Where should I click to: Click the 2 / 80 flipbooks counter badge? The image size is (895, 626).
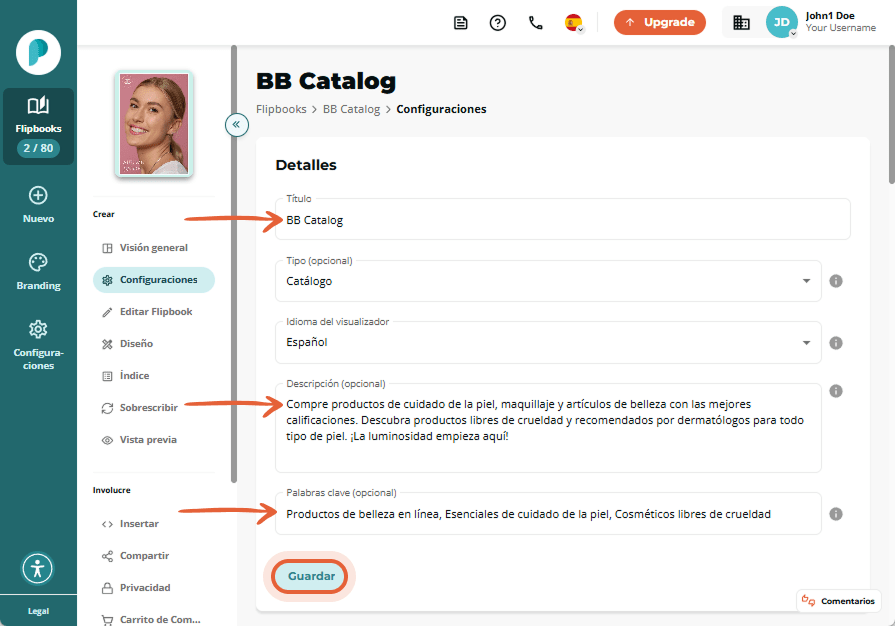pos(38,148)
